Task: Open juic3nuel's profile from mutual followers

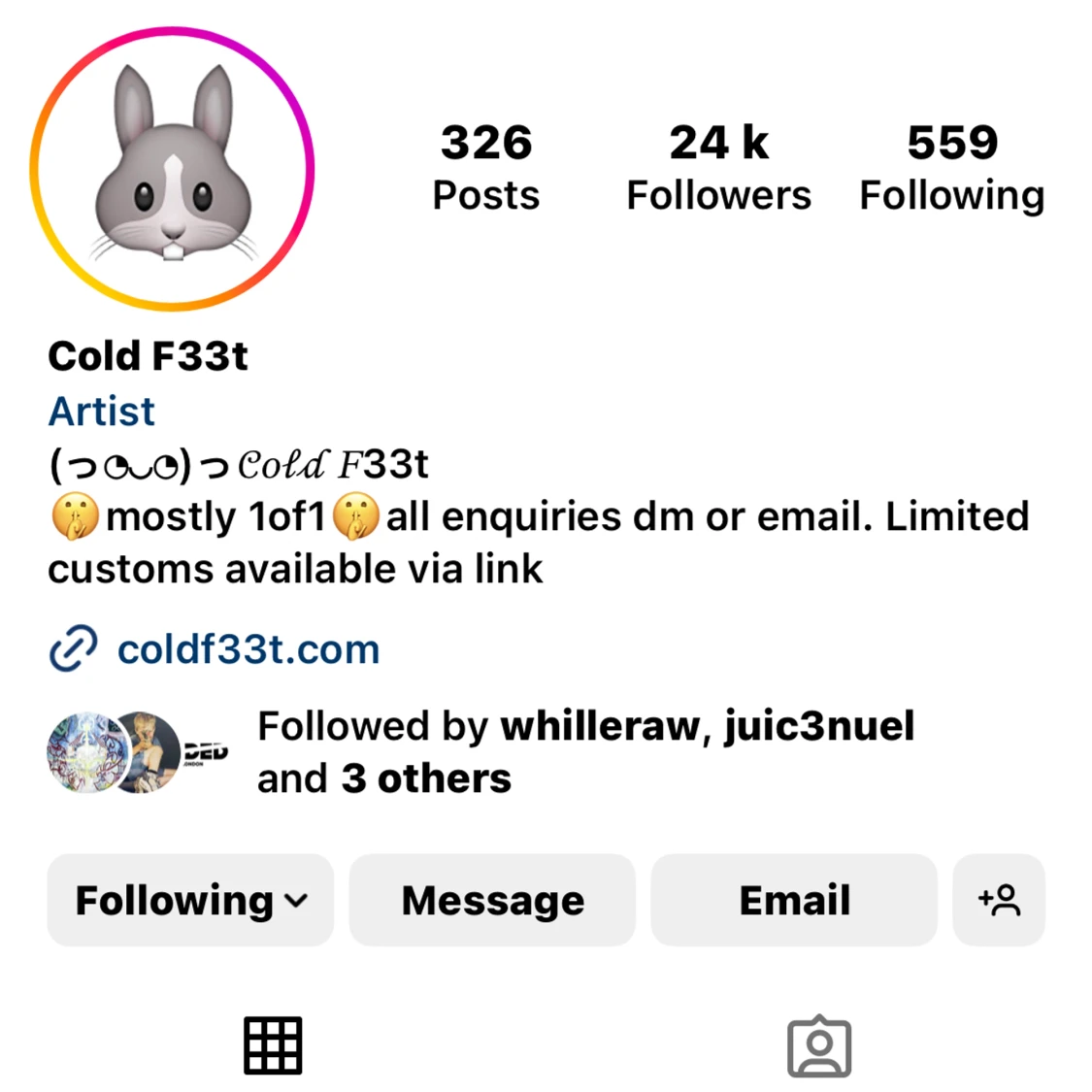Action: tap(819, 726)
